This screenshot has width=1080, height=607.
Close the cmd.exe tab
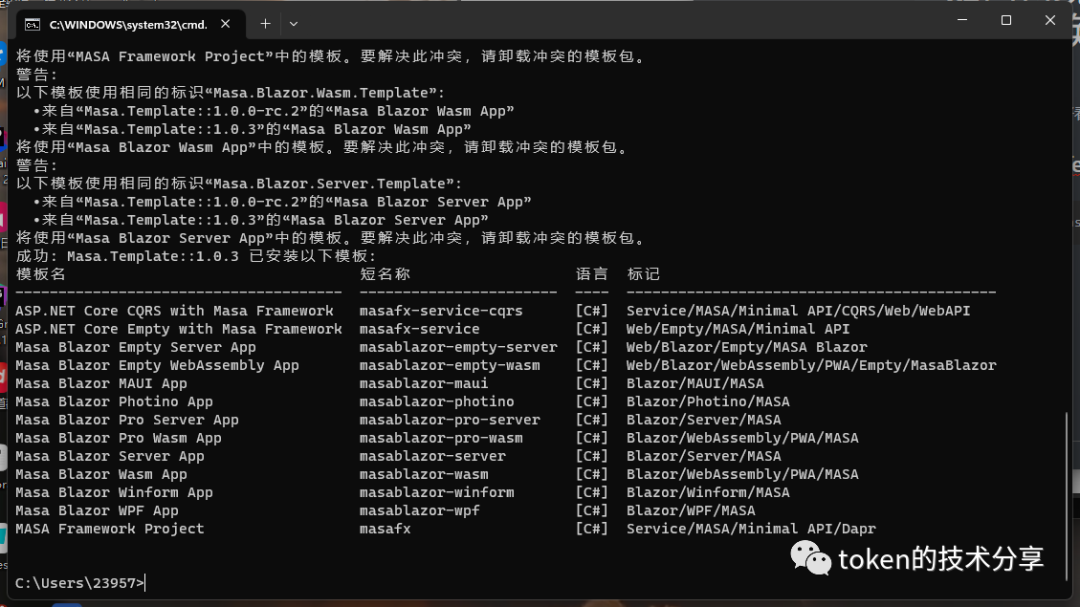coord(225,24)
